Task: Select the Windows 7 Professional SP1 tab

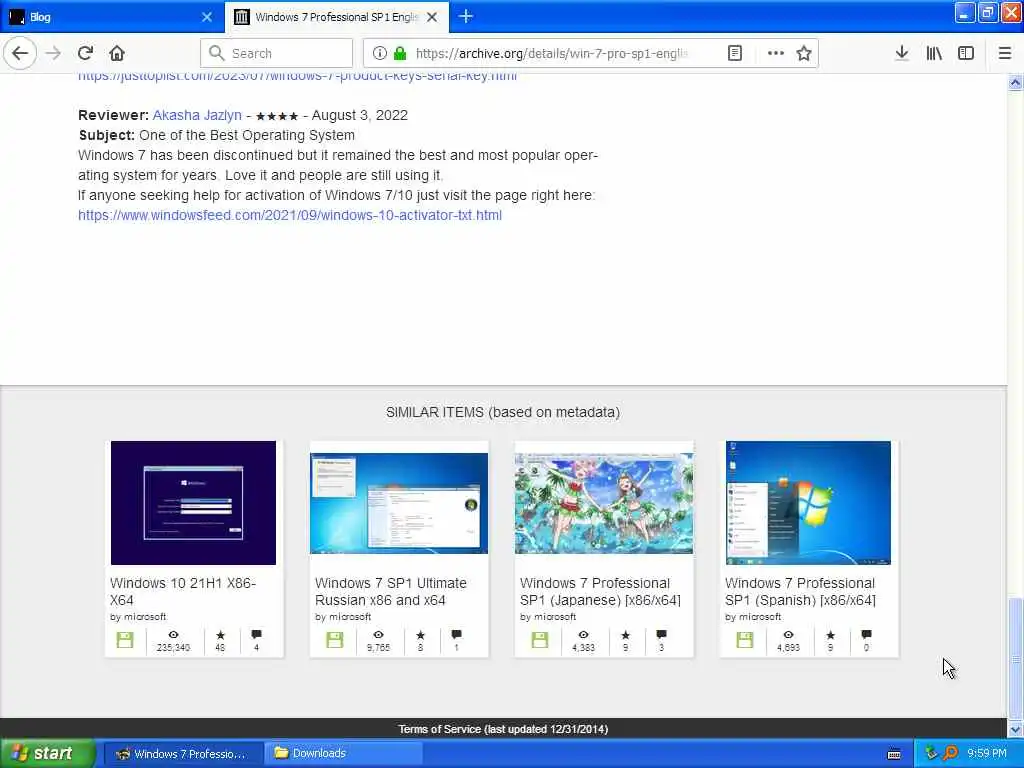Action: [x=336, y=17]
